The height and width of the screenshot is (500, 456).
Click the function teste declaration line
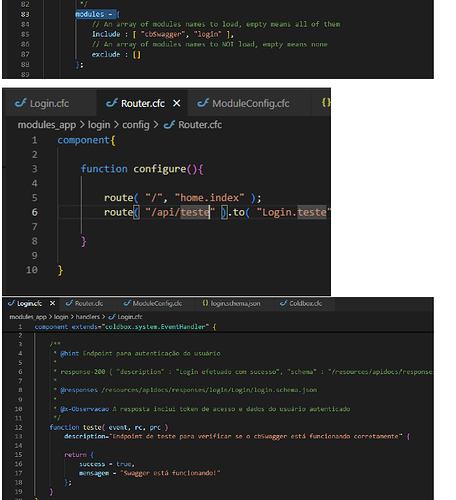(x=109, y=427)
